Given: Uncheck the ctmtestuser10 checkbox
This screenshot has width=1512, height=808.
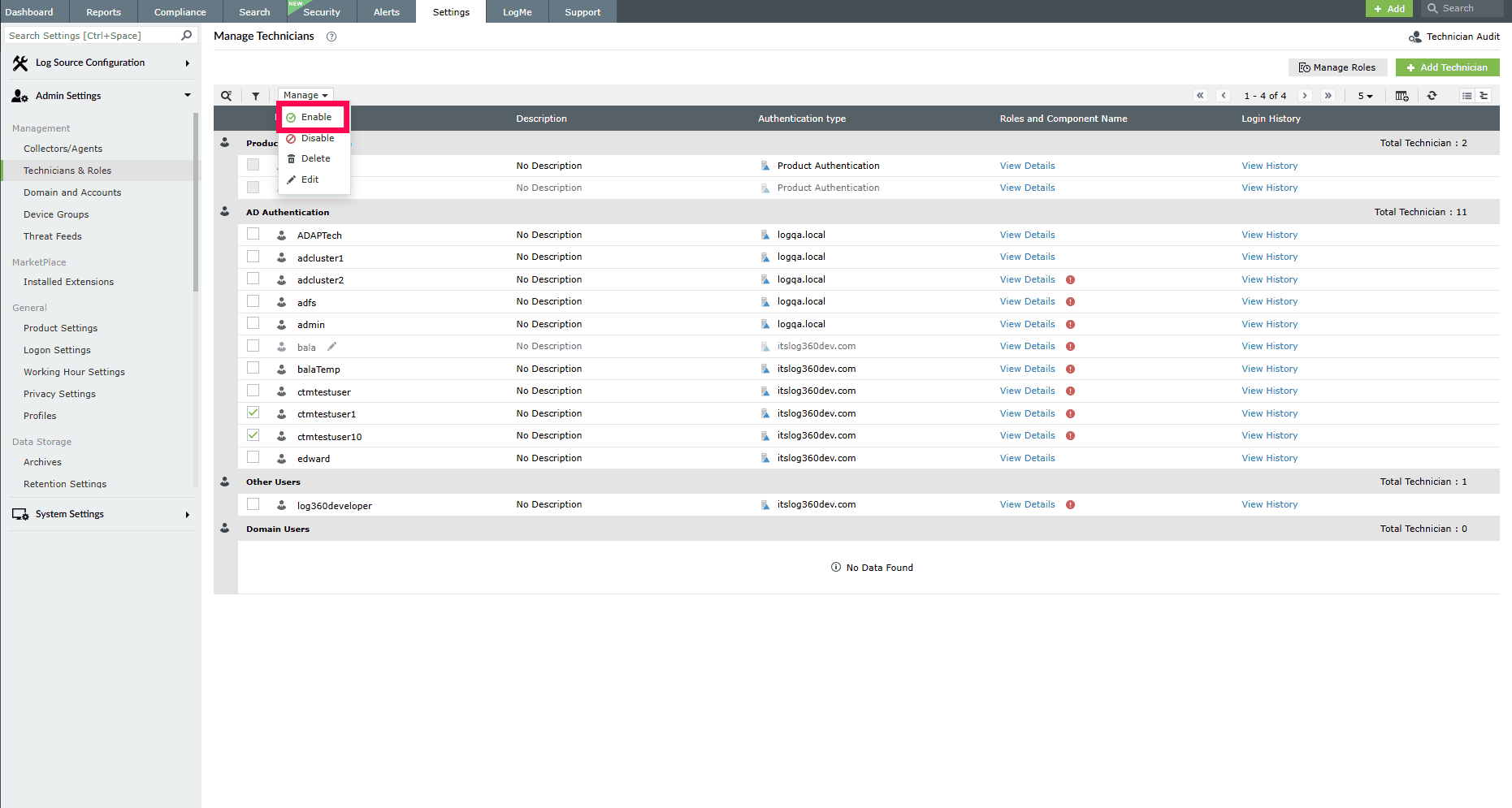Looking at the screenshot, I should (x=253, y=435).
